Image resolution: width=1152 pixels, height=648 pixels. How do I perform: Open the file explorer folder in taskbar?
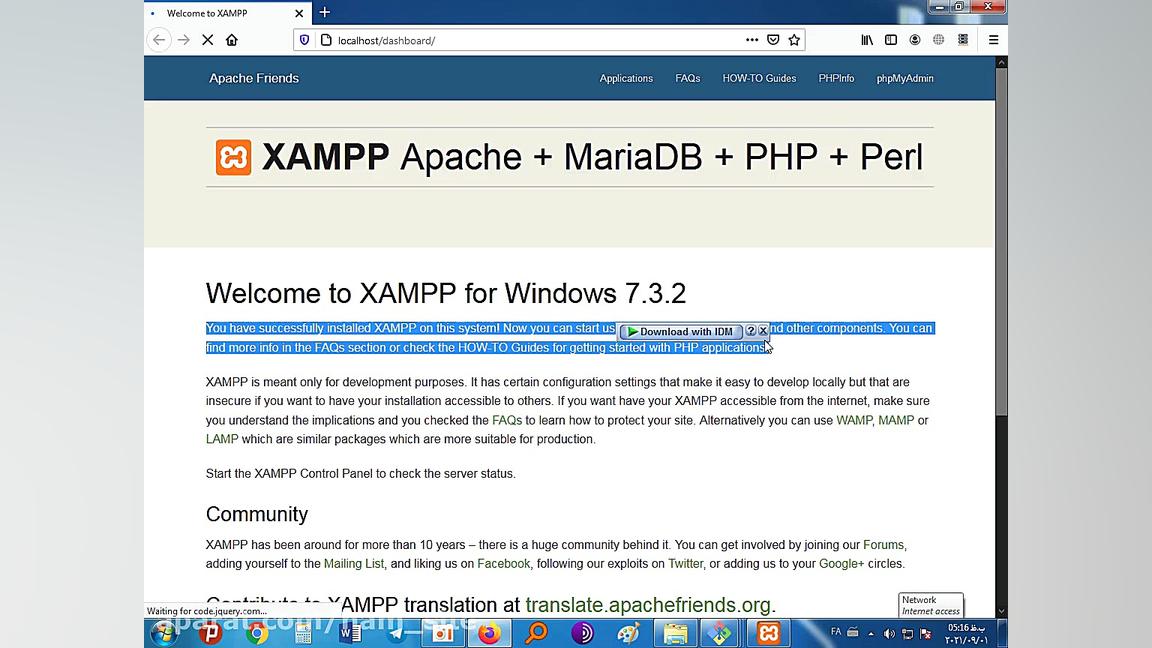[x=675, y=633]
